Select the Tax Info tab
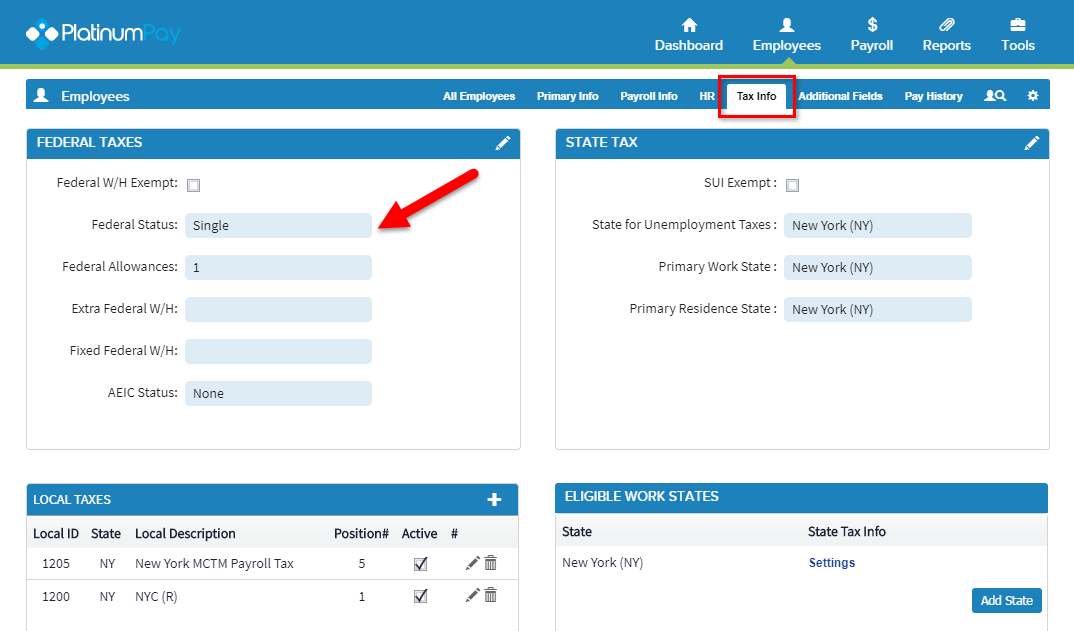1074x631 pixels. pyautogui.click(x=756, y=96)
